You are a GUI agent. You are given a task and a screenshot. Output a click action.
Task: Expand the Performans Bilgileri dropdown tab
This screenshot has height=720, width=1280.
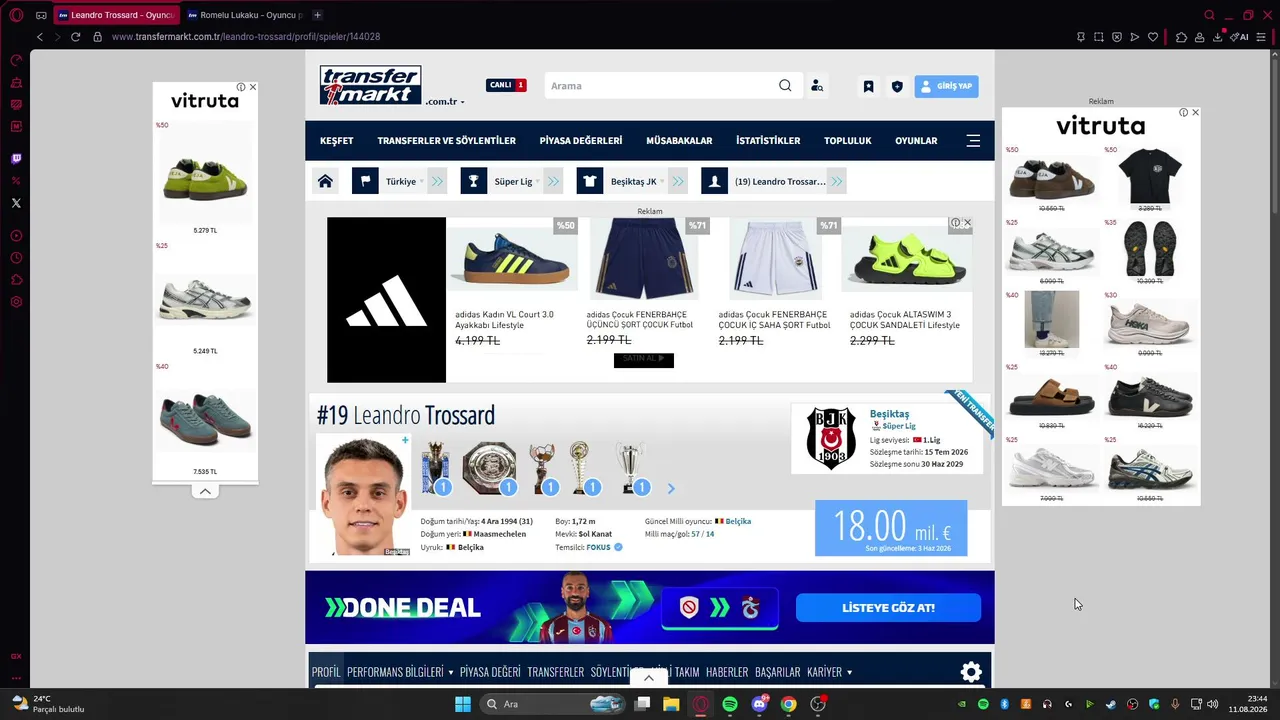coord(400,672)
